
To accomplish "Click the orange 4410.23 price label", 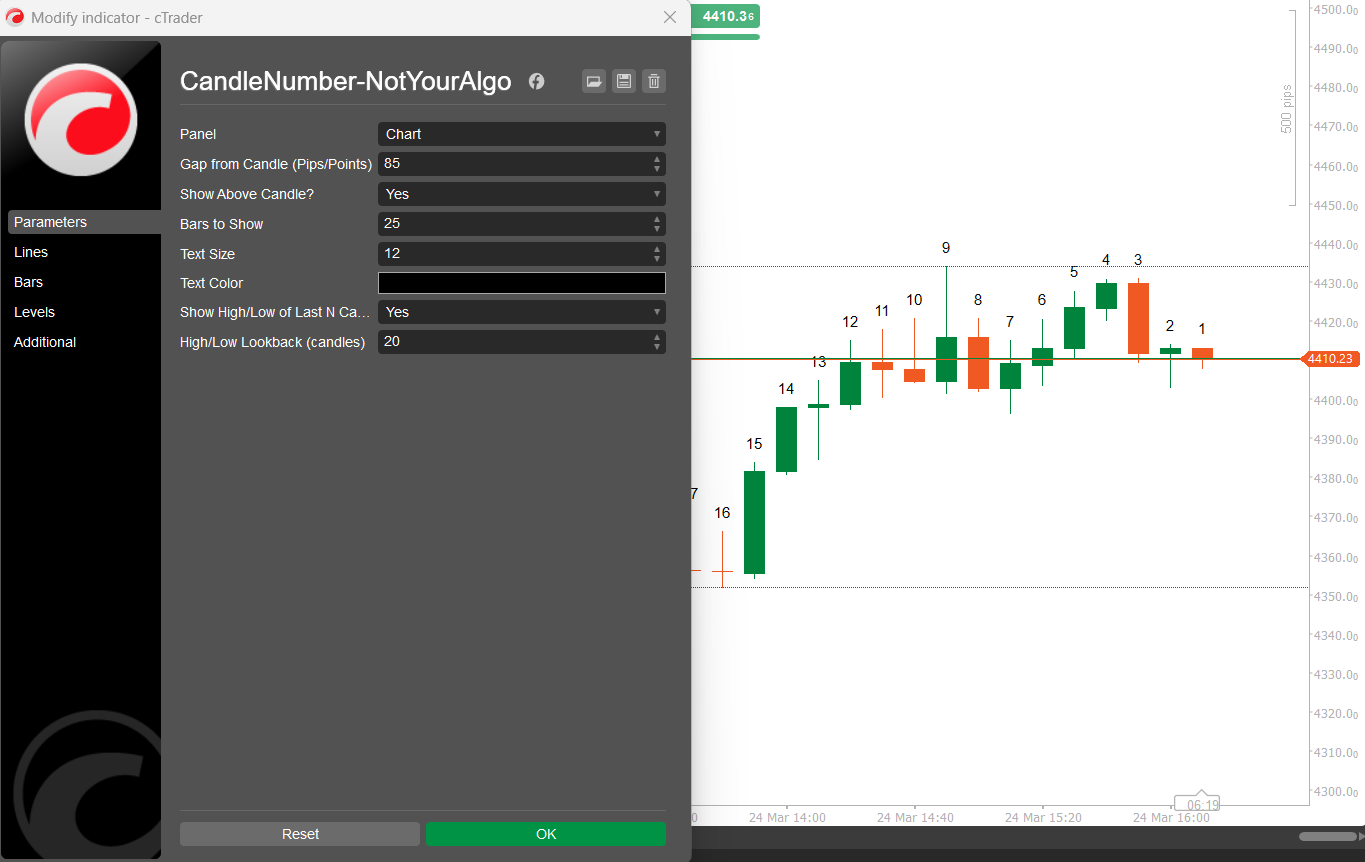I will coord(1330,359).
